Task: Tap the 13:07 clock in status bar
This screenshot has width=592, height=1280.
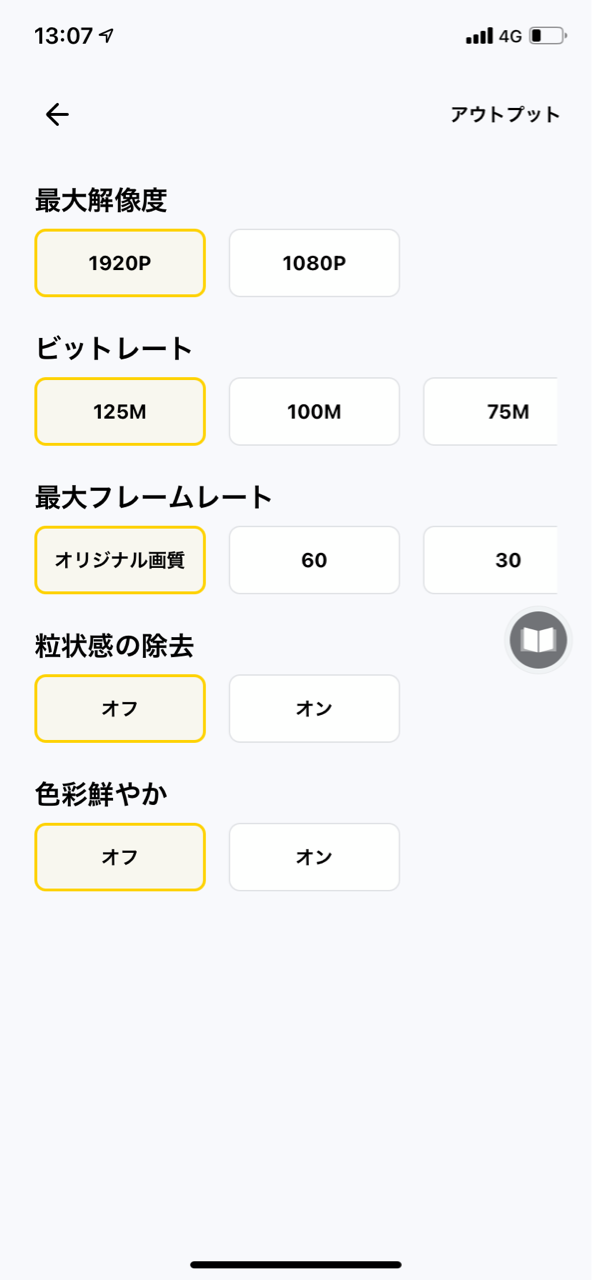Action: [63, 36]
